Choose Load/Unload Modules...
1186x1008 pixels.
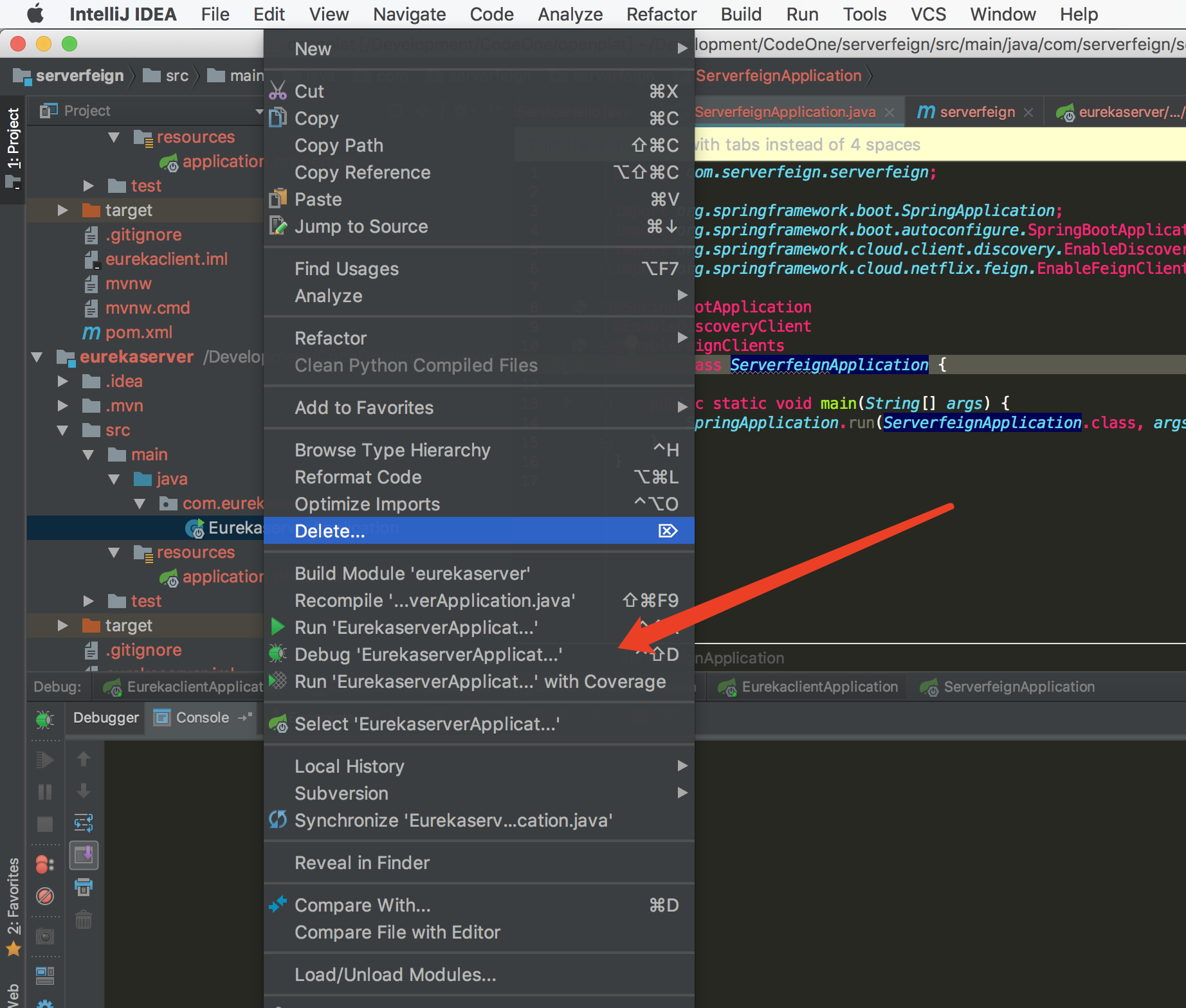(x=479, y=975)
